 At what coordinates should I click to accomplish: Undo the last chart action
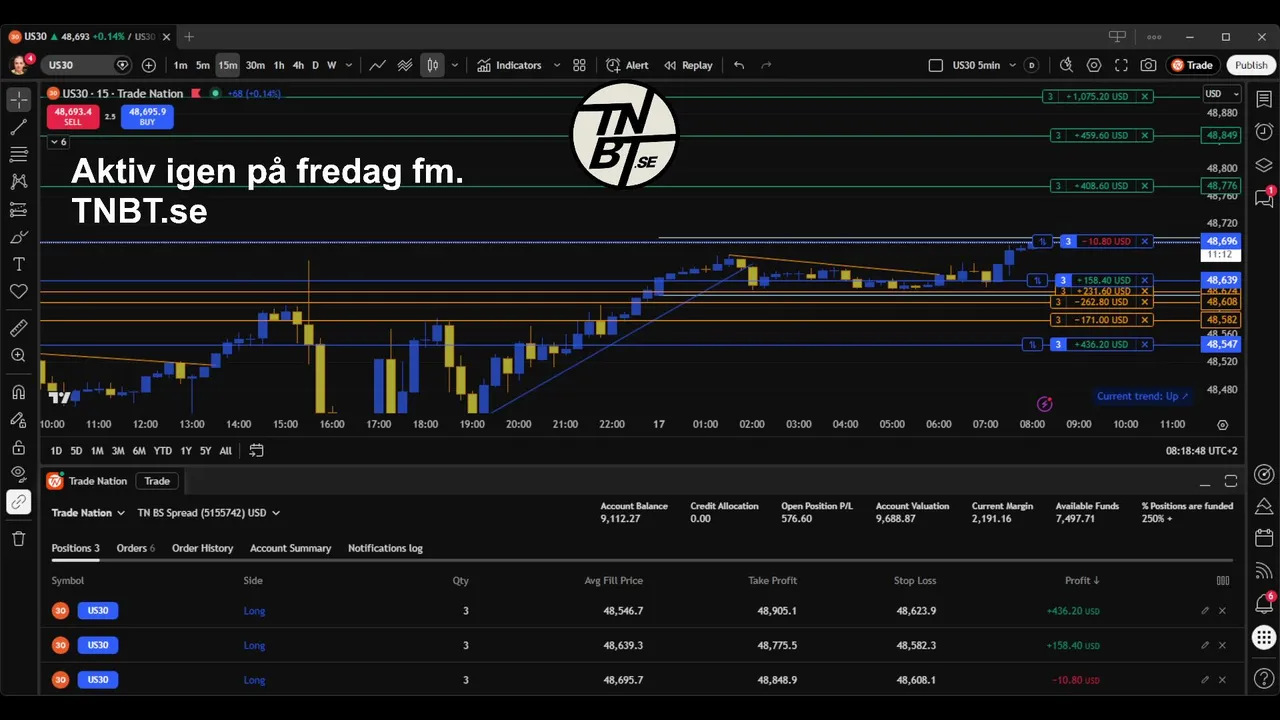[x=739, y=65]
